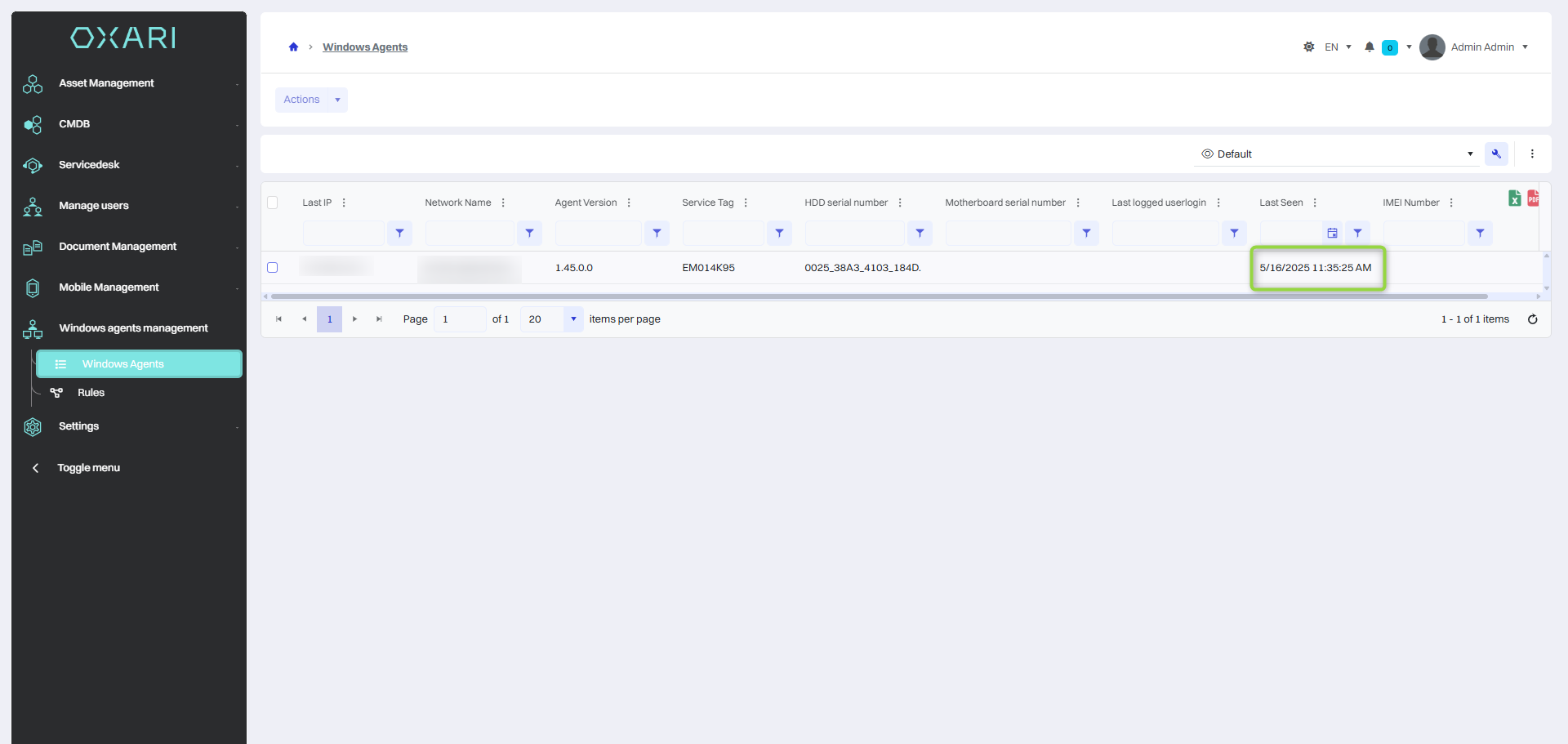Screen dimensions: 1568x744
Task: Follow the Windows Agents breadcrumb link
Action: [x=365, y=47]
